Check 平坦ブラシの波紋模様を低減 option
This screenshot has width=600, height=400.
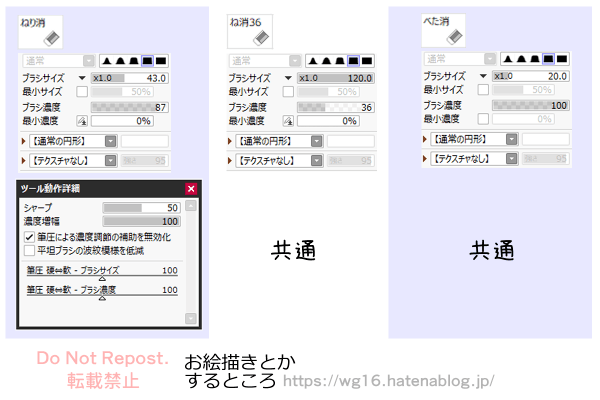coord(29,251)
